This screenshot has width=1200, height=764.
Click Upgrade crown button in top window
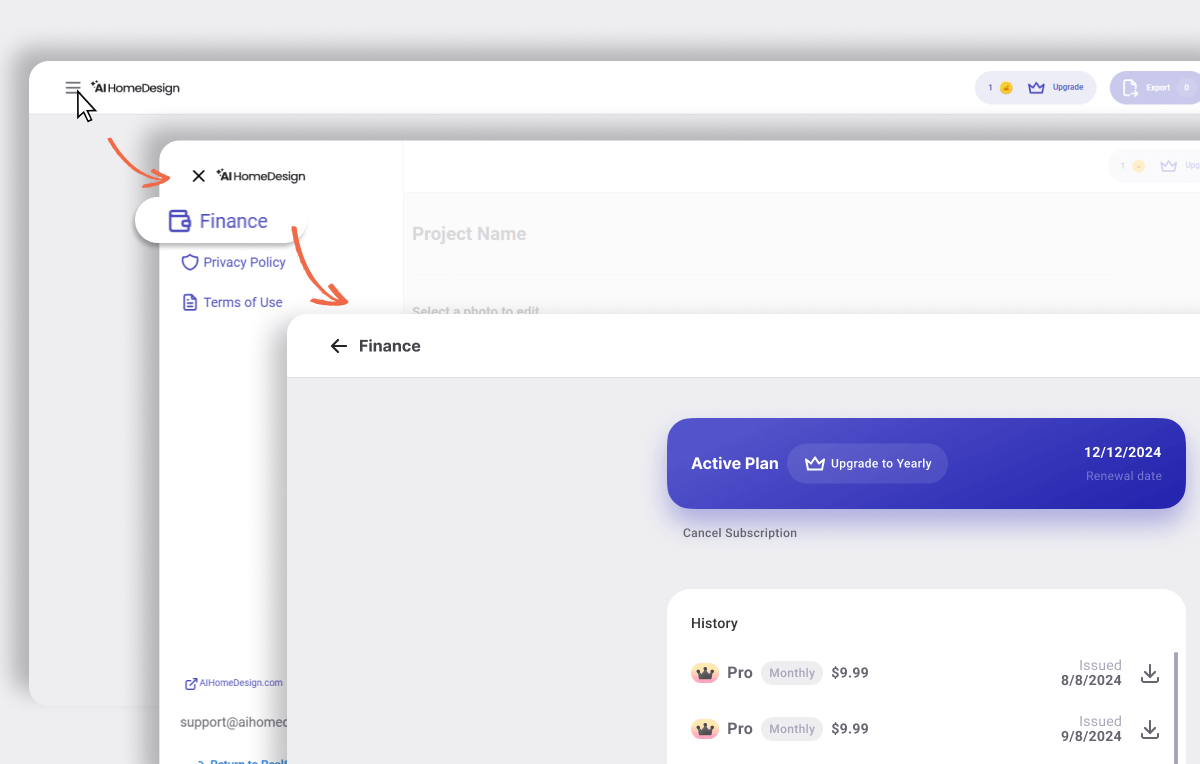[x=1055, y=88]
